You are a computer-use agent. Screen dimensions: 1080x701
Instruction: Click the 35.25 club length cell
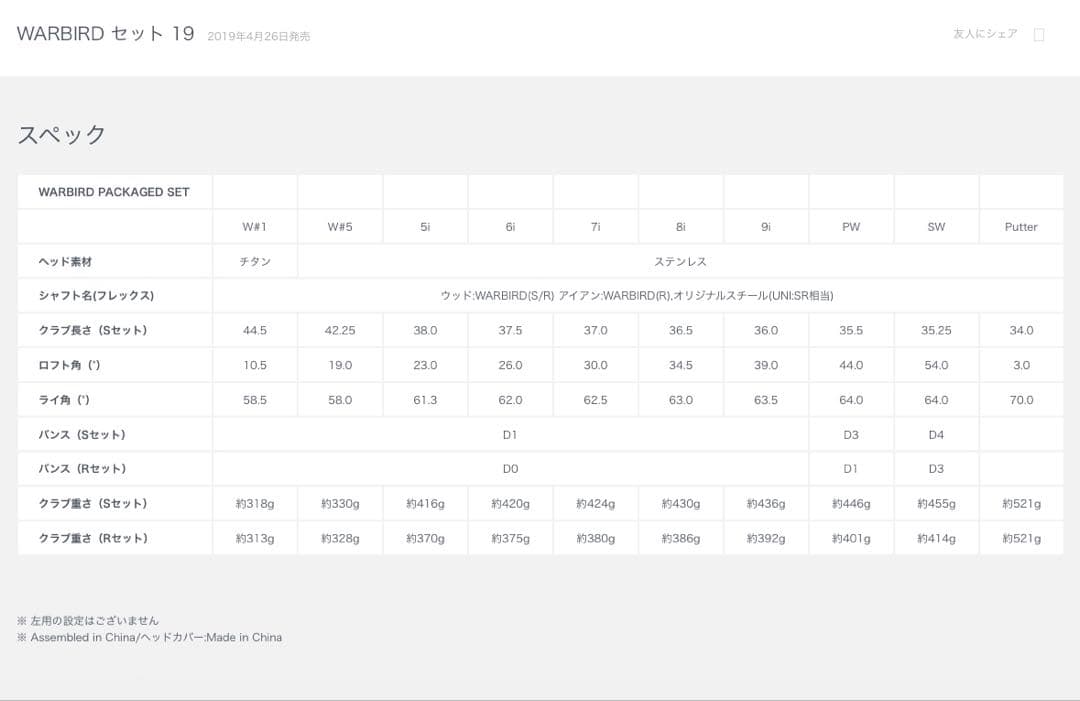tap(936, 331)
